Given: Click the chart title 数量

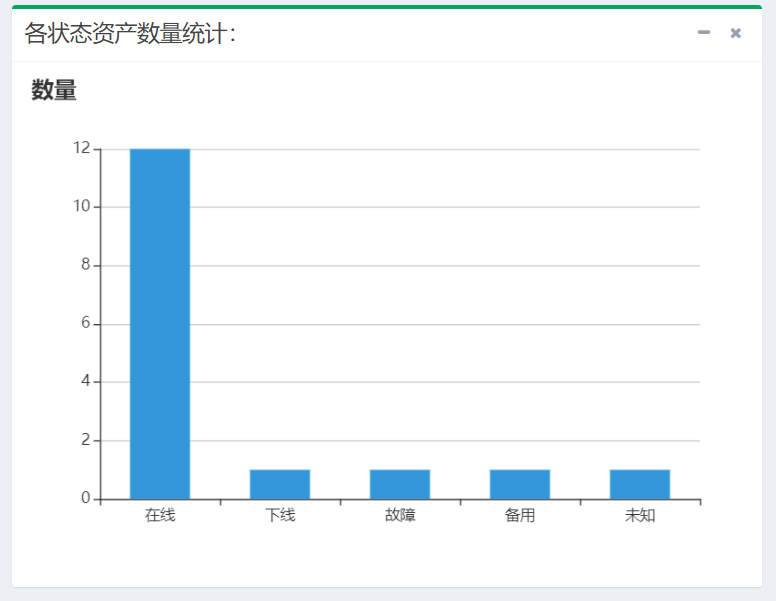Looking at the screenshot, I should tap(54, 90).
